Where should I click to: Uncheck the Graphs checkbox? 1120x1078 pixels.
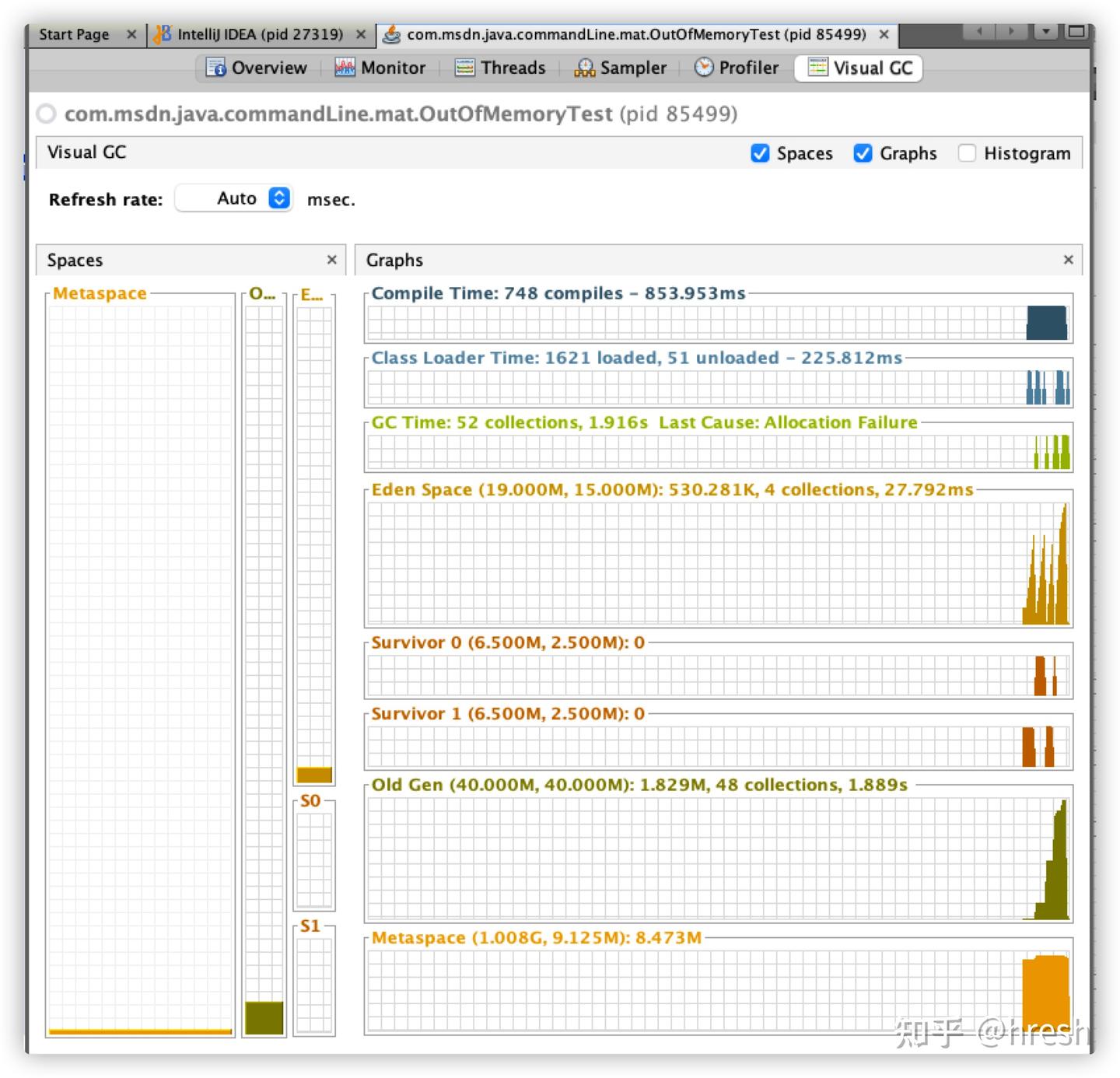(863, 153)
